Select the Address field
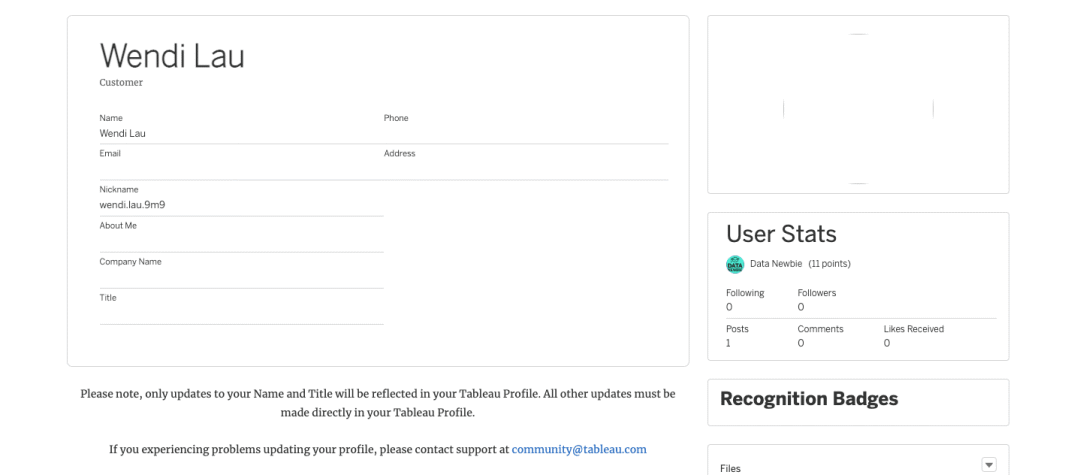1080x475 pixels. [526, 162]
